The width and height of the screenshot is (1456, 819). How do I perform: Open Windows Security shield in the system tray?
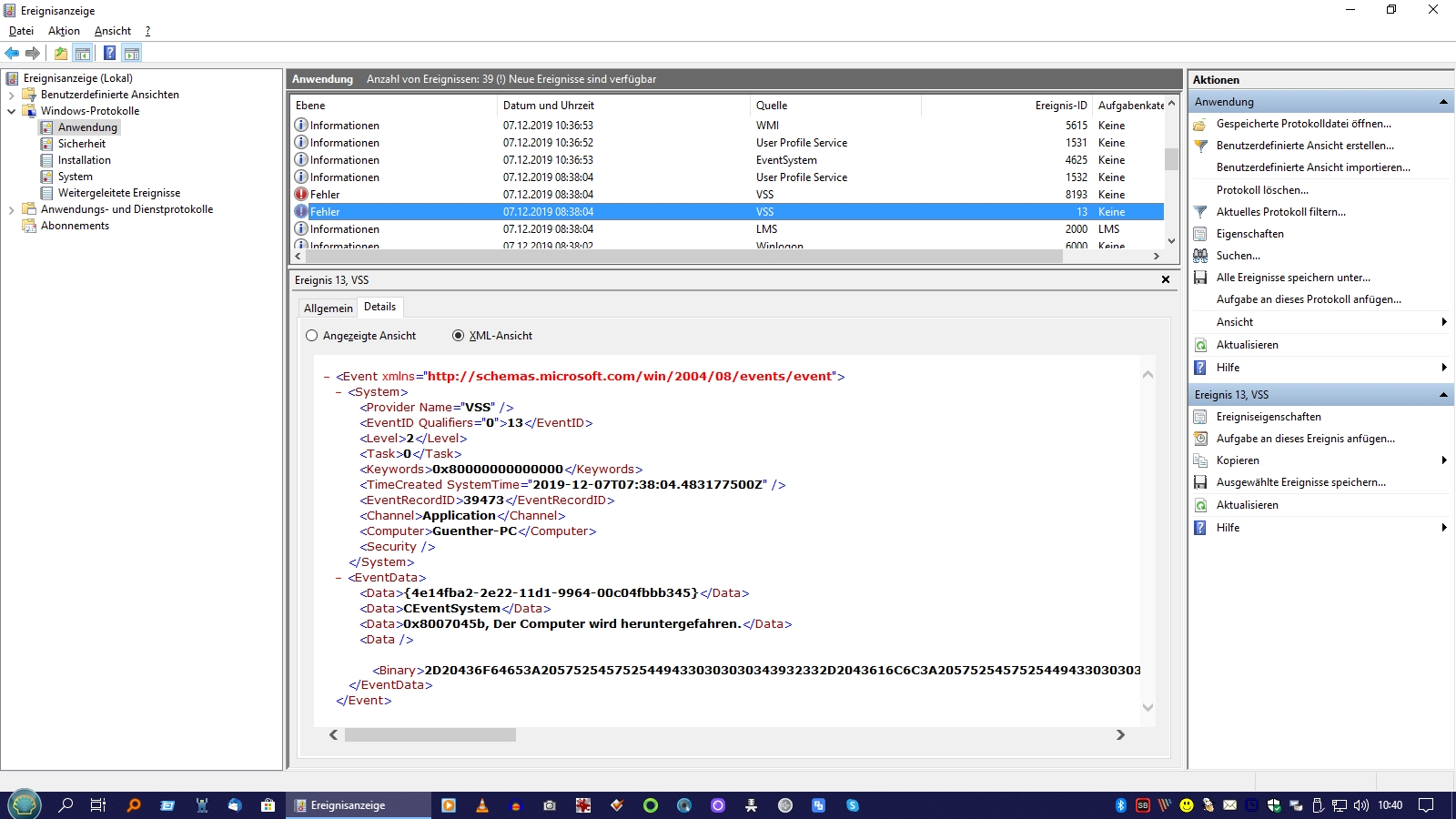pos(1274,805)
